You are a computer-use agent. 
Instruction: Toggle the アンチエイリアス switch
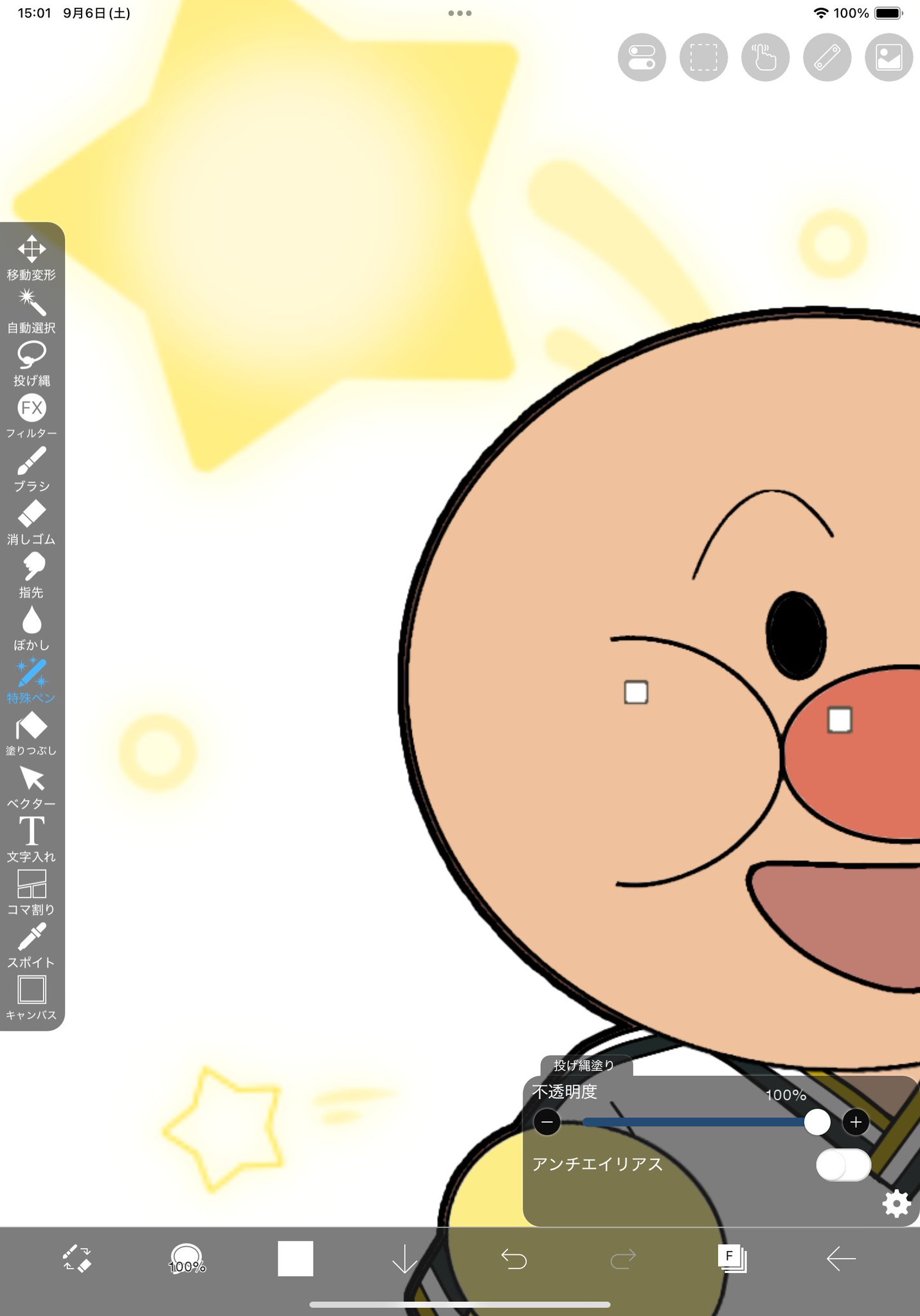(843, 1165)
